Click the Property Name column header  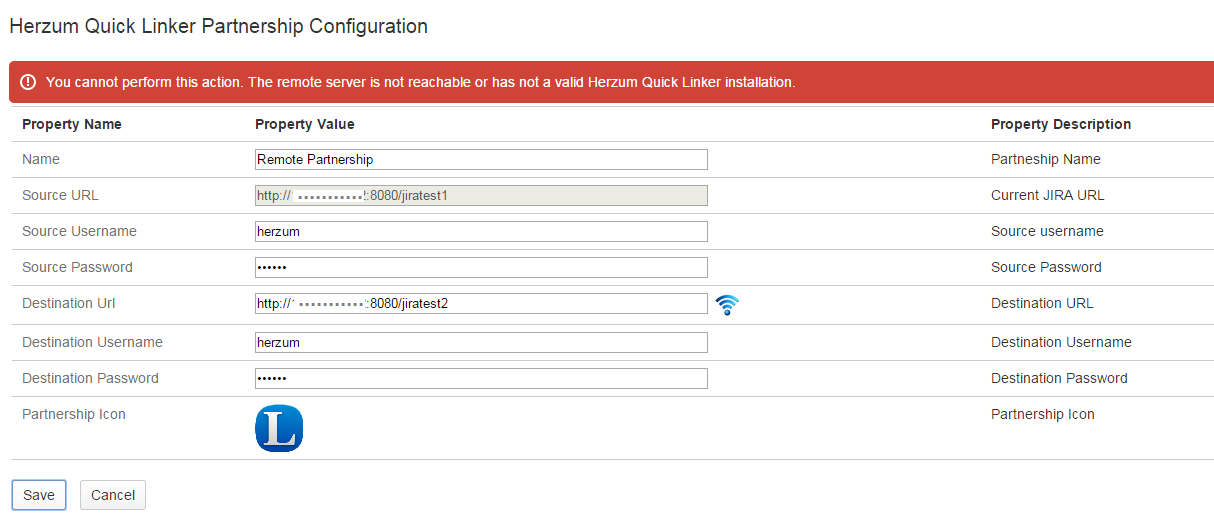pyautogui.click(x=72, y=124)
